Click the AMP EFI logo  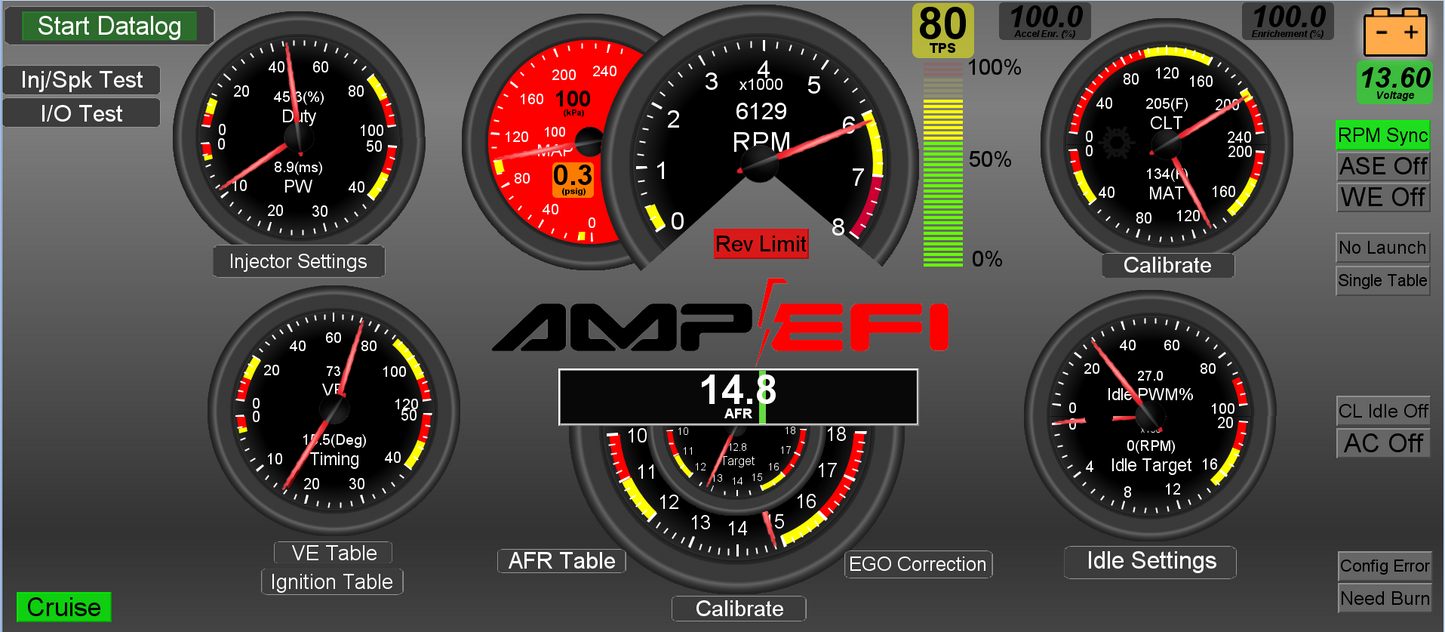(x=720, y=324)
